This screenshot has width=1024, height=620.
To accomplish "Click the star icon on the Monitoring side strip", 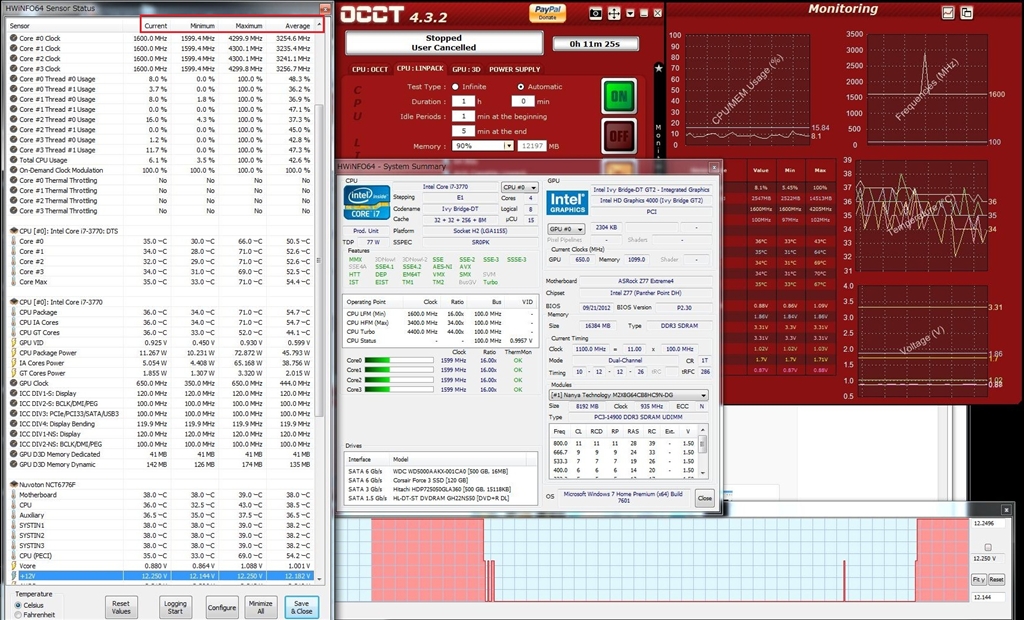I will 658,68.
